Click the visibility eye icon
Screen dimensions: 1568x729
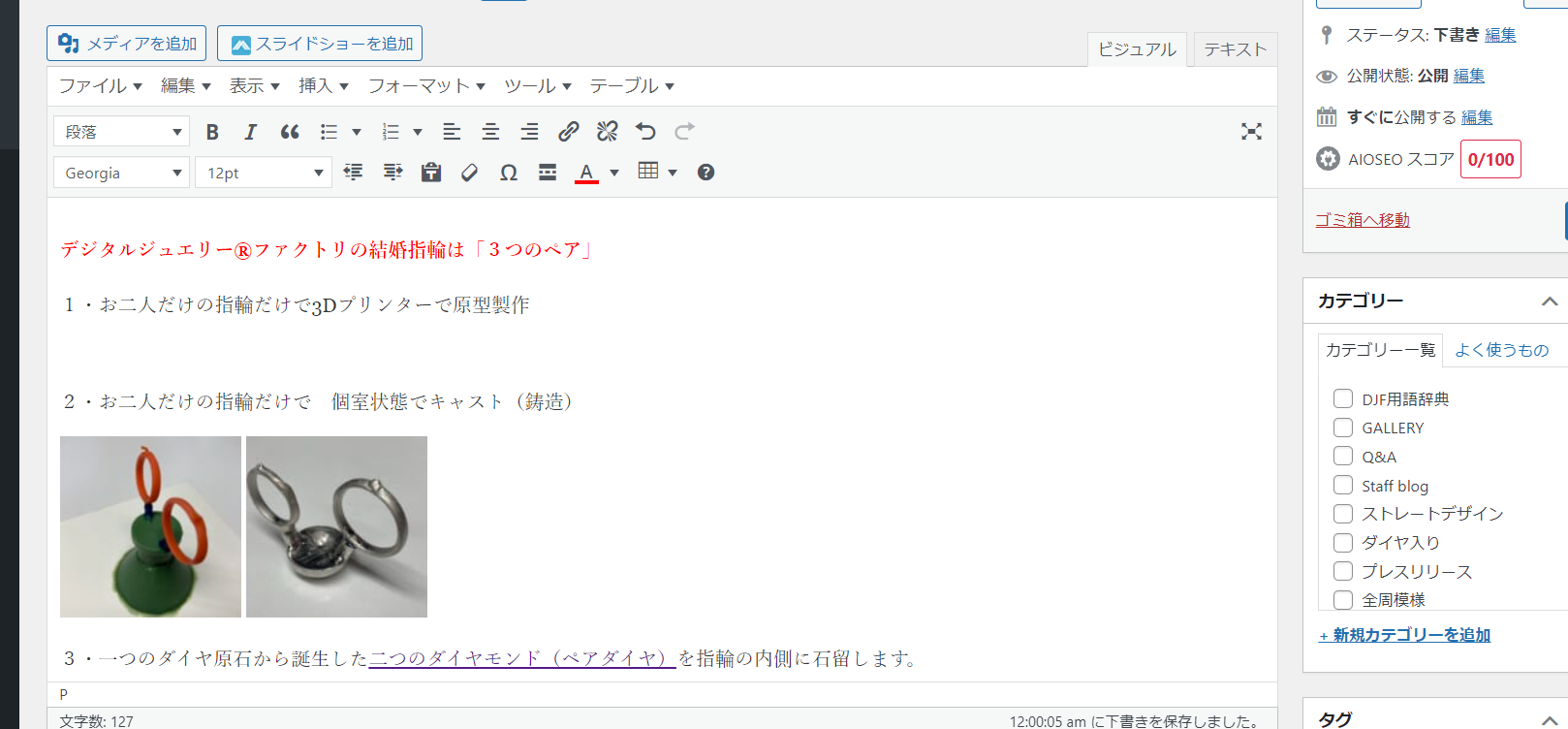[1327, 76]
